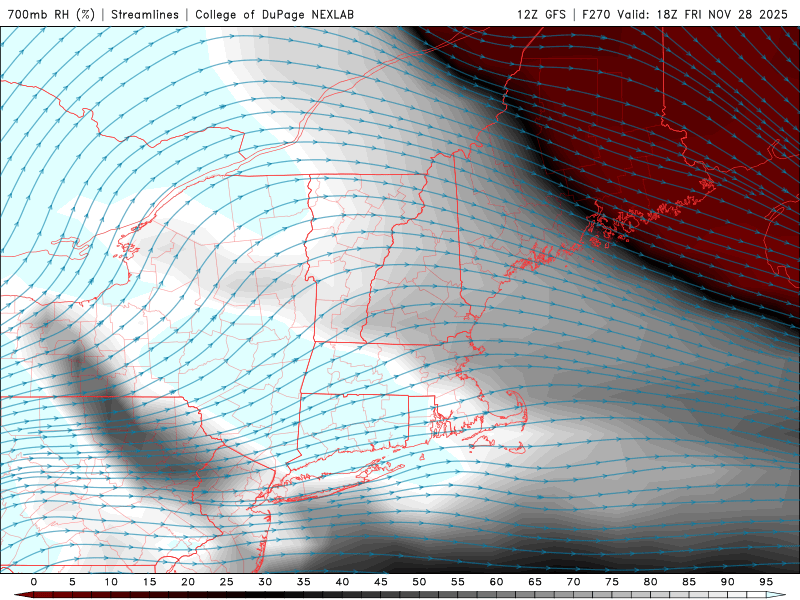Click the 15 tick label on RH scale
Viewport: 800px width, 600px height.
[x=149, y=582]
